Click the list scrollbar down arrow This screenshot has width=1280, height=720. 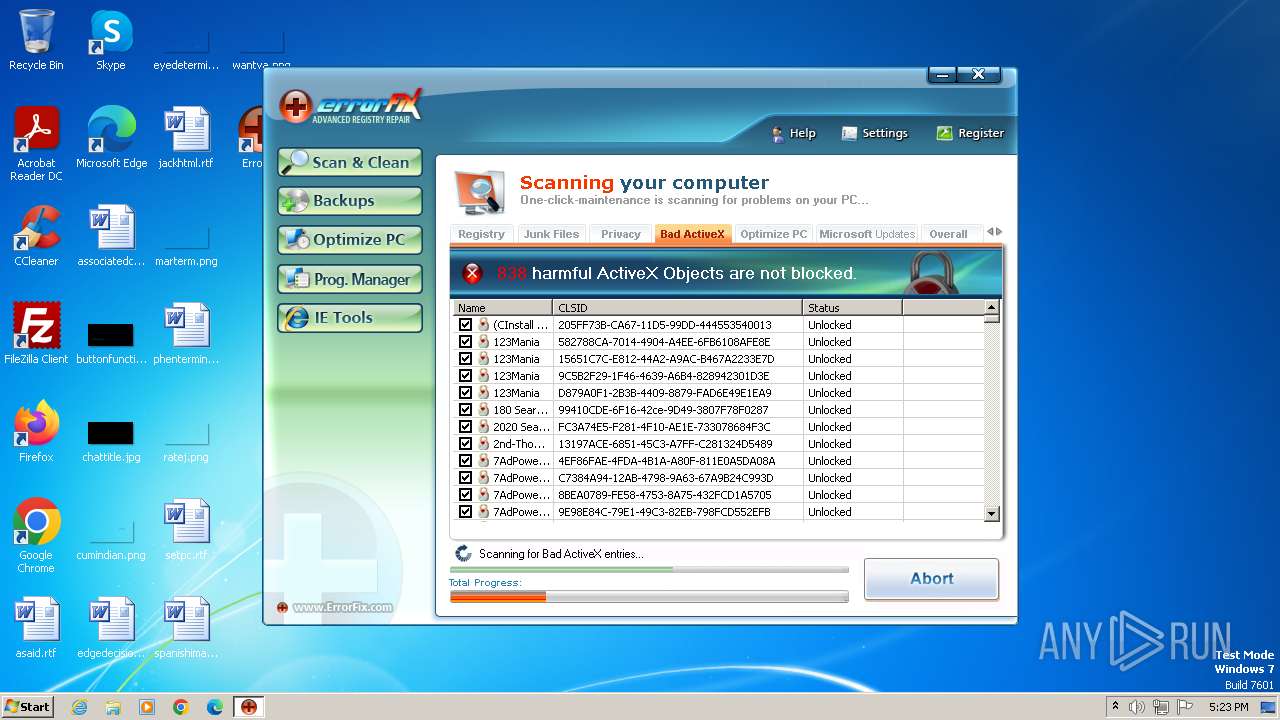click(992, 513)
